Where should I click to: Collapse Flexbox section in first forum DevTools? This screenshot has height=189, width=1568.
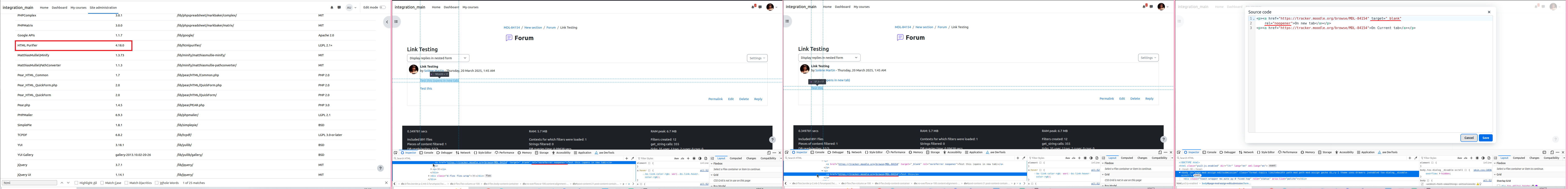click(712, 163)
